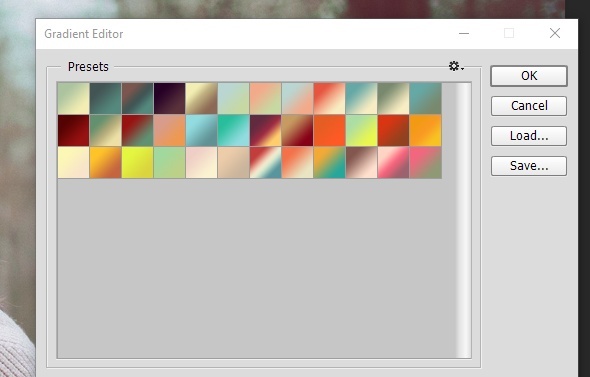
Task: Click the Save... button
Action: [x=529, y=166]
